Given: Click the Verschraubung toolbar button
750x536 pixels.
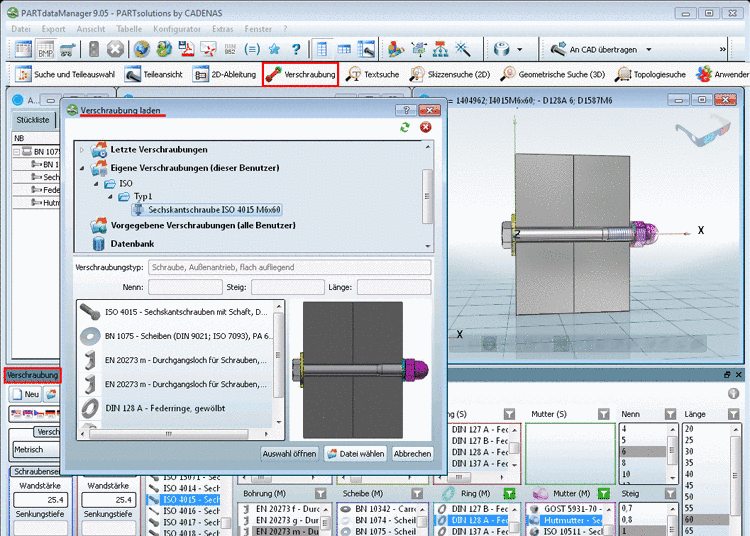Looking at the screenshot, I should [x=300, y=74].
